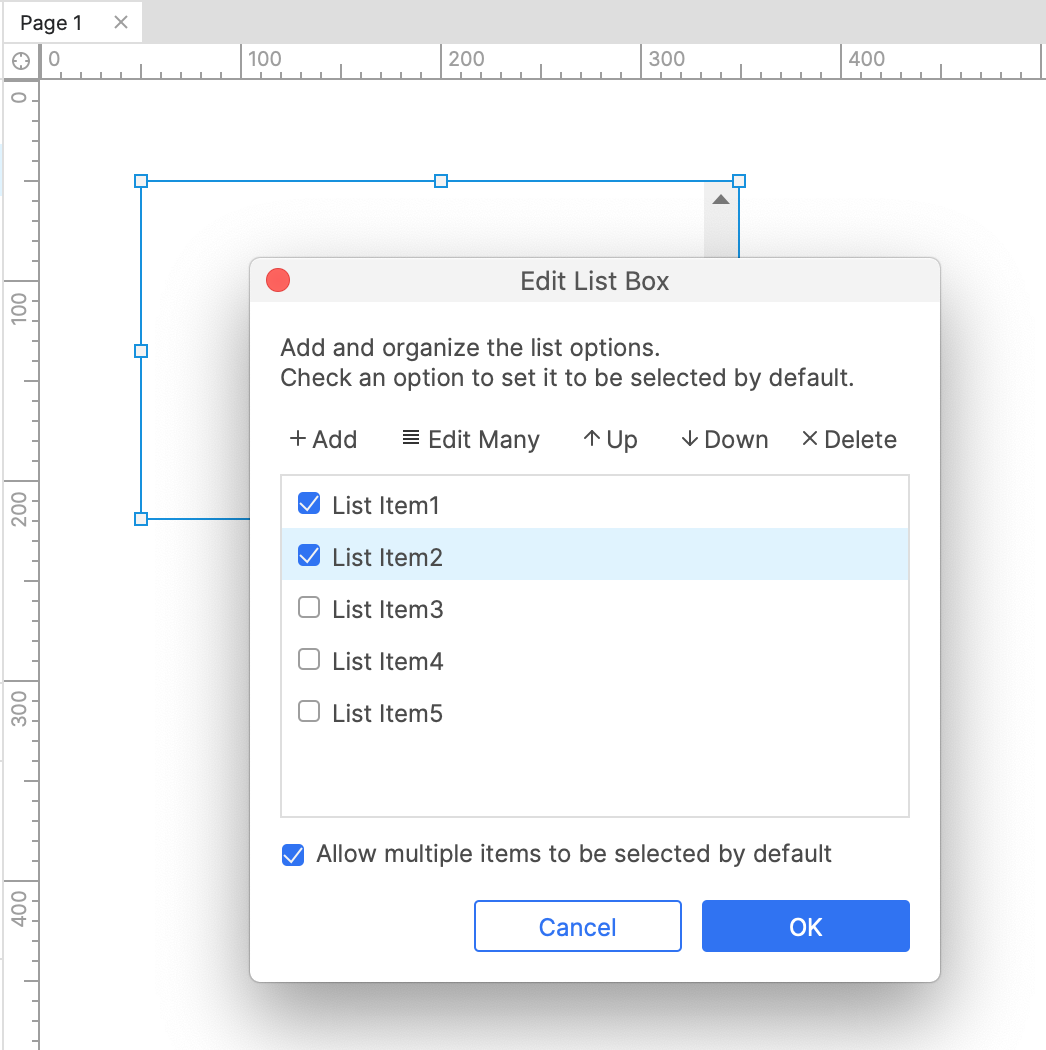Screen dimensions: 1046x1050
Task: Close the Edit List Box dialog
Action: [278, 281]
